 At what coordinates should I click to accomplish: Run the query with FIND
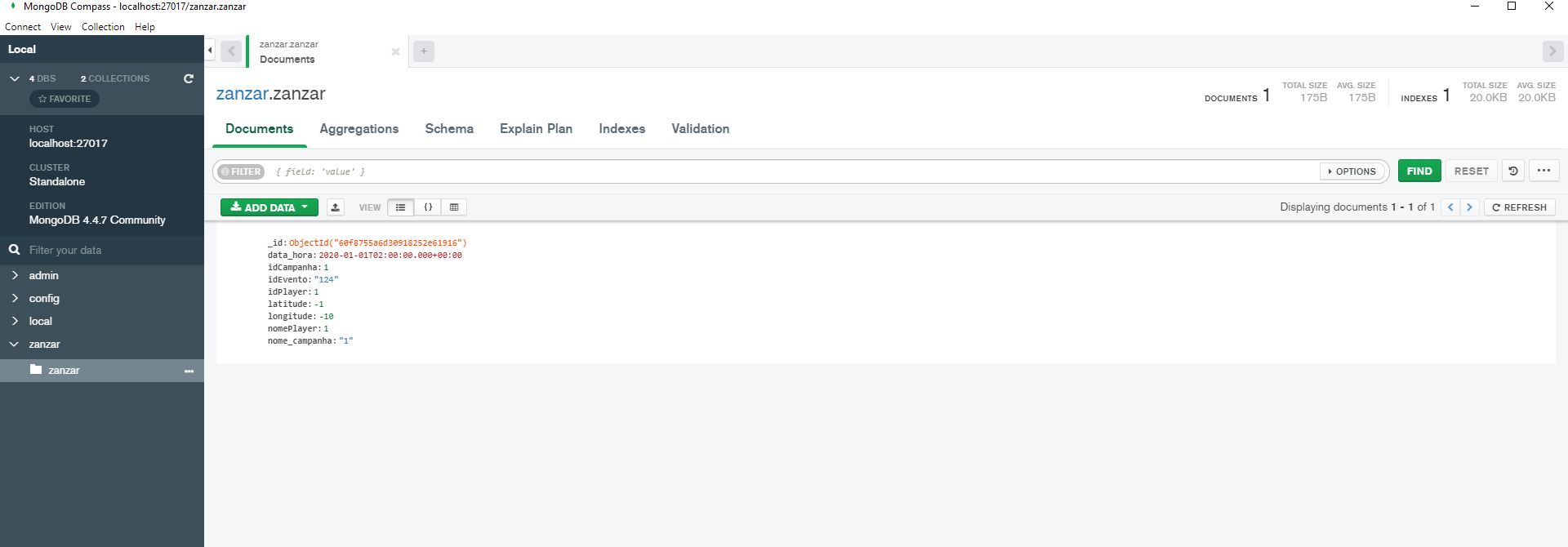coord(1419,171)
